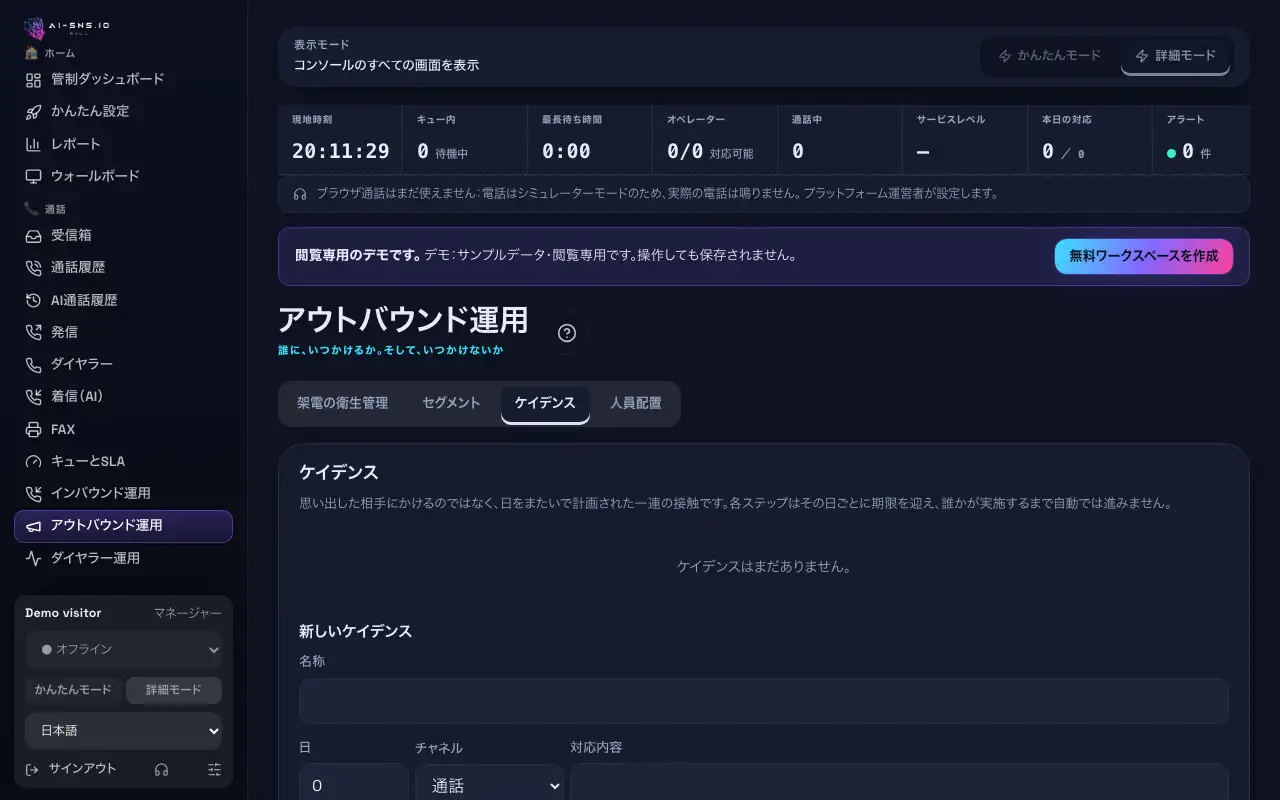Viewport: 1280px width, 800px height.
Task: Click the アラート 0 件 status cell
Action: tap(1201, 140)
